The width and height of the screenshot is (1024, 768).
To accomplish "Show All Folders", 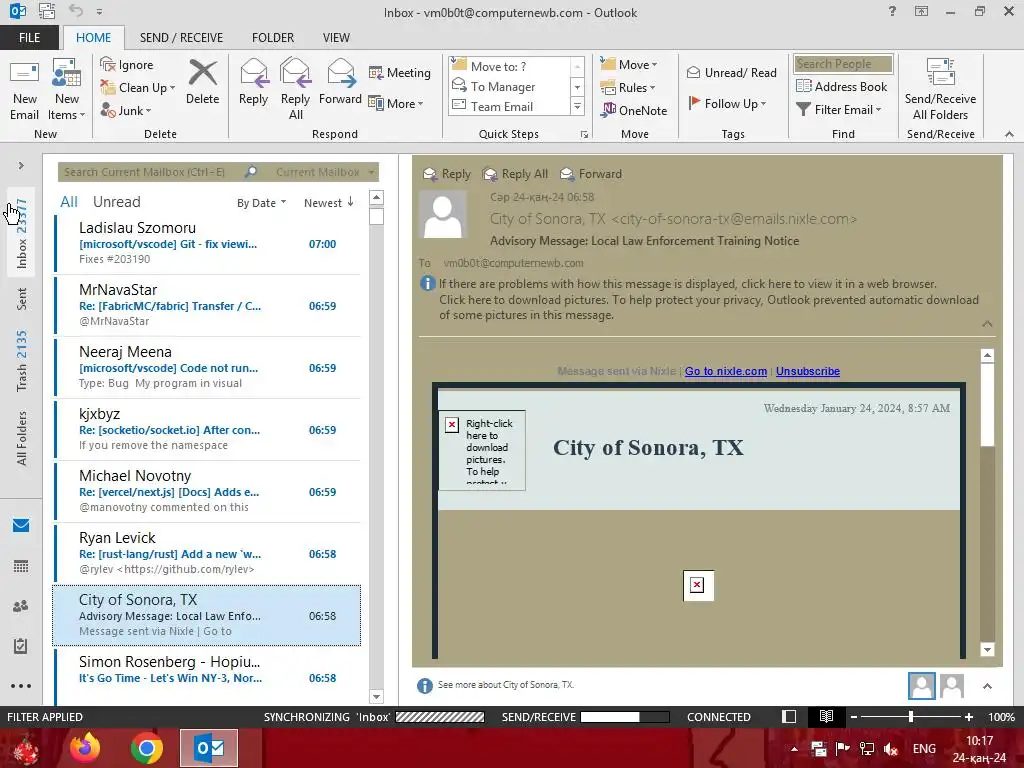I will click(x=22, y=438).
